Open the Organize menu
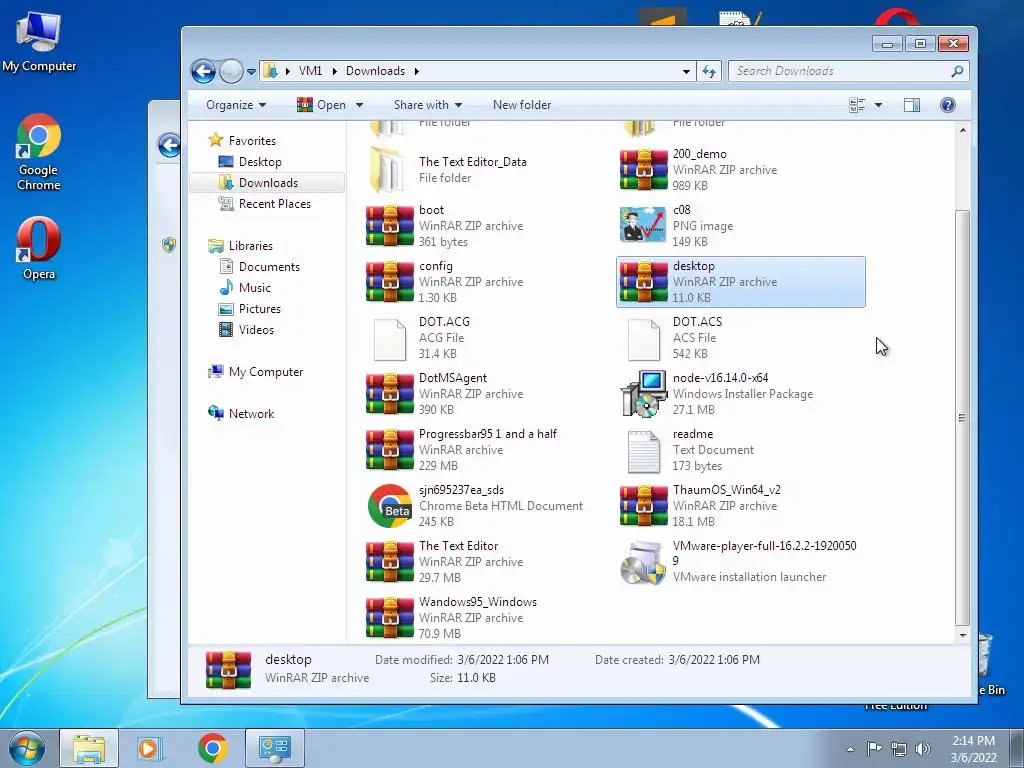 (x=236, y=105)
